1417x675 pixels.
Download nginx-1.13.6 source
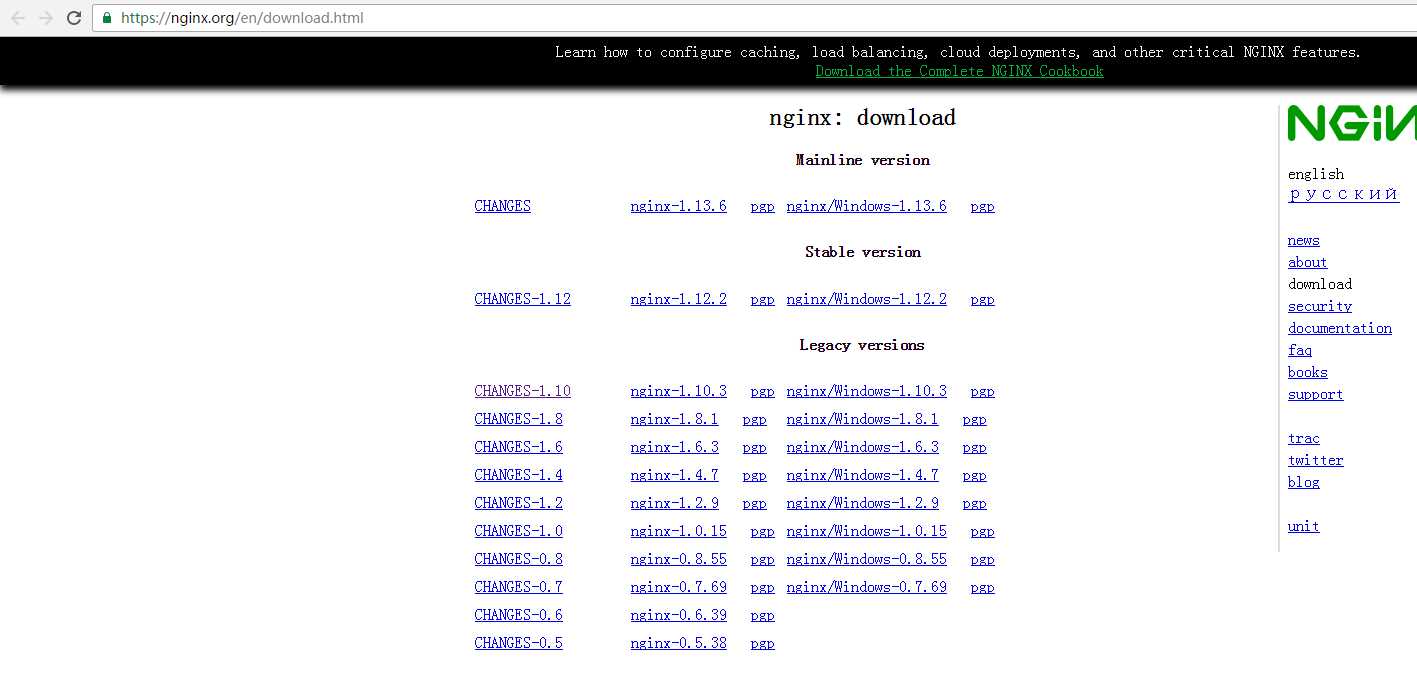(x=678, y=206)
